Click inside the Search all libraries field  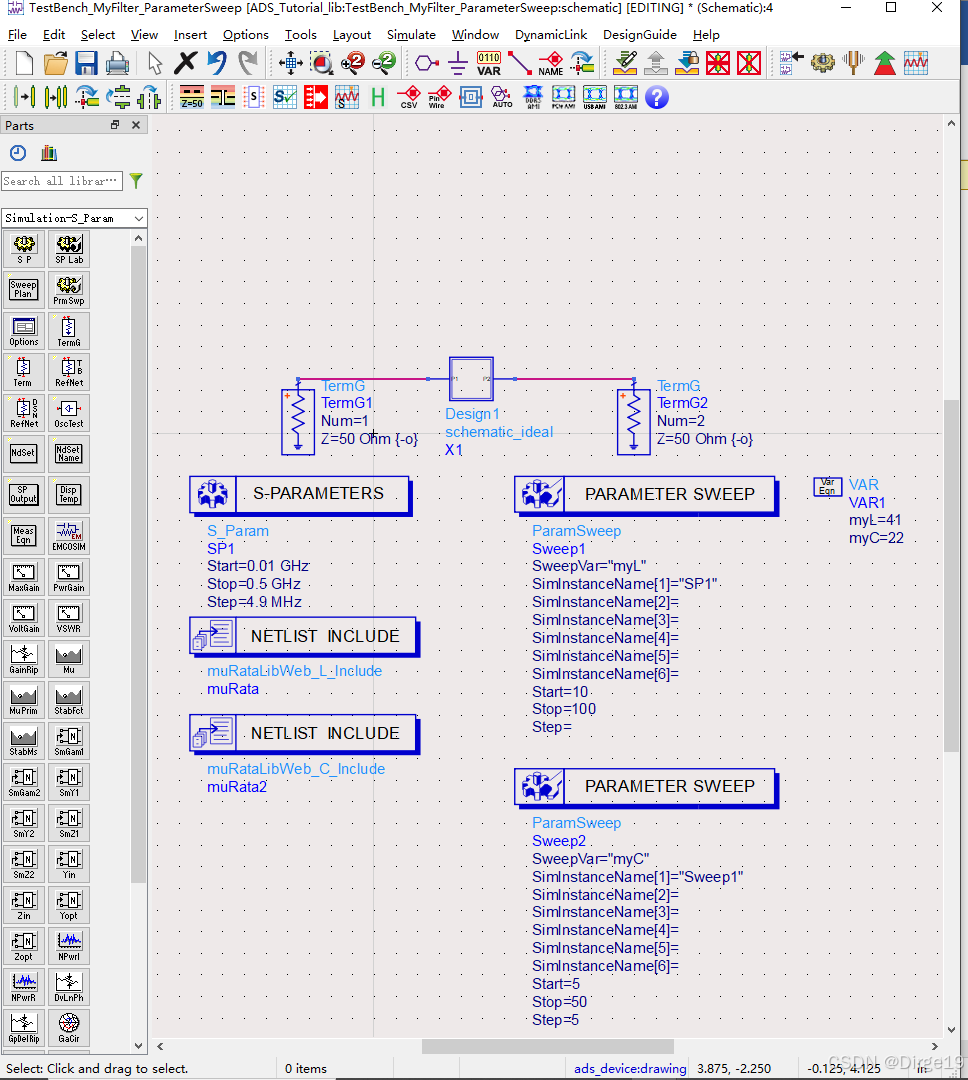coord(60,181)
